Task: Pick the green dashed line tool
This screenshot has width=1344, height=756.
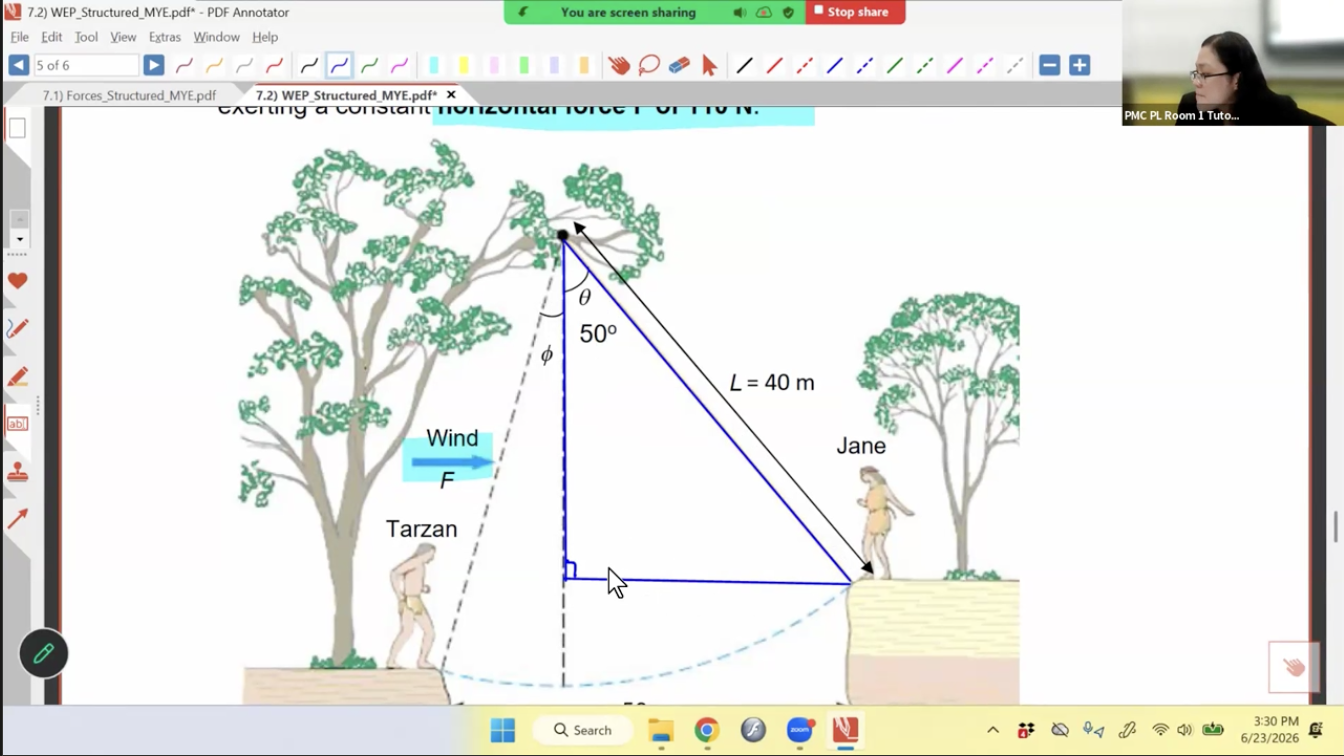Action: pyautogui.click(x=924, y=65)
